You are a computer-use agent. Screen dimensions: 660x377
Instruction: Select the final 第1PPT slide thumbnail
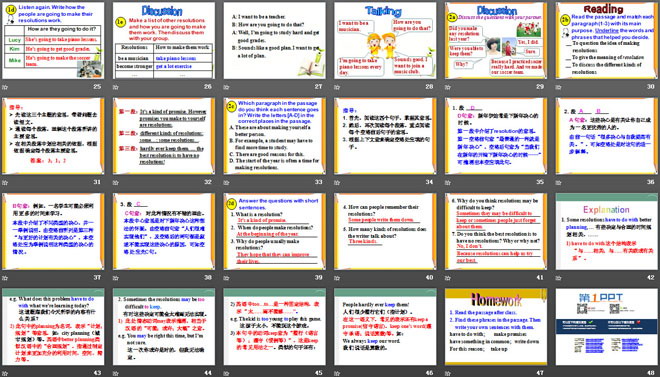tap(607, 327)
